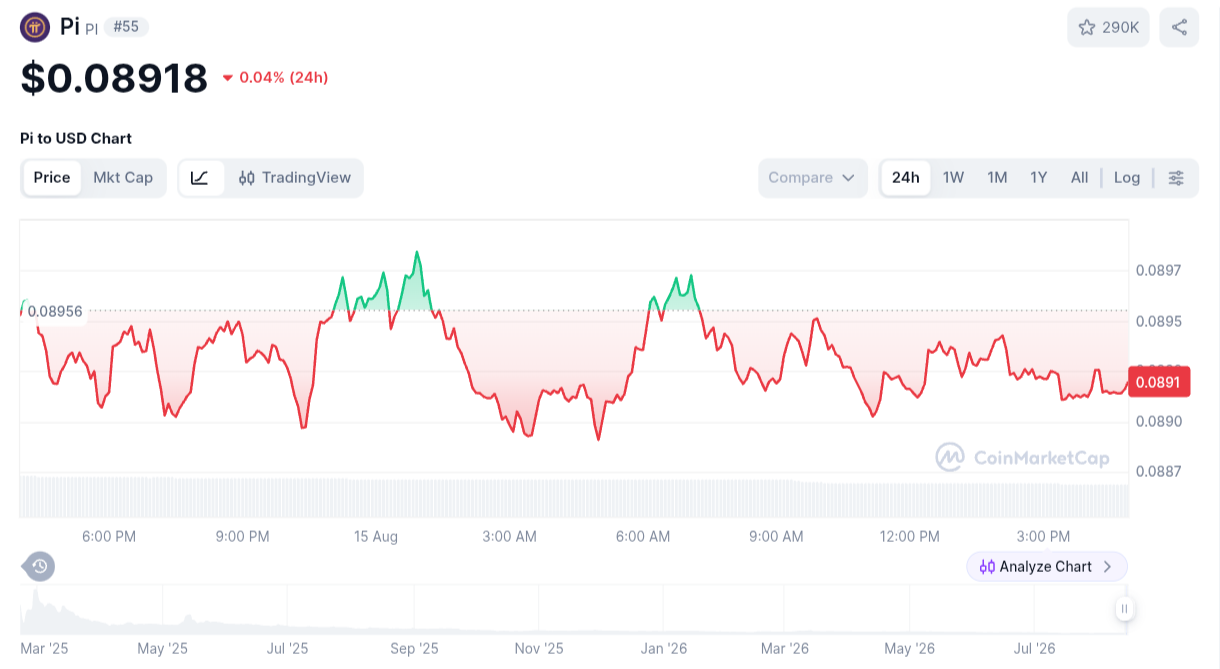Choose the 24h time range
The image size is (1220, 669).
click(906, 178)
